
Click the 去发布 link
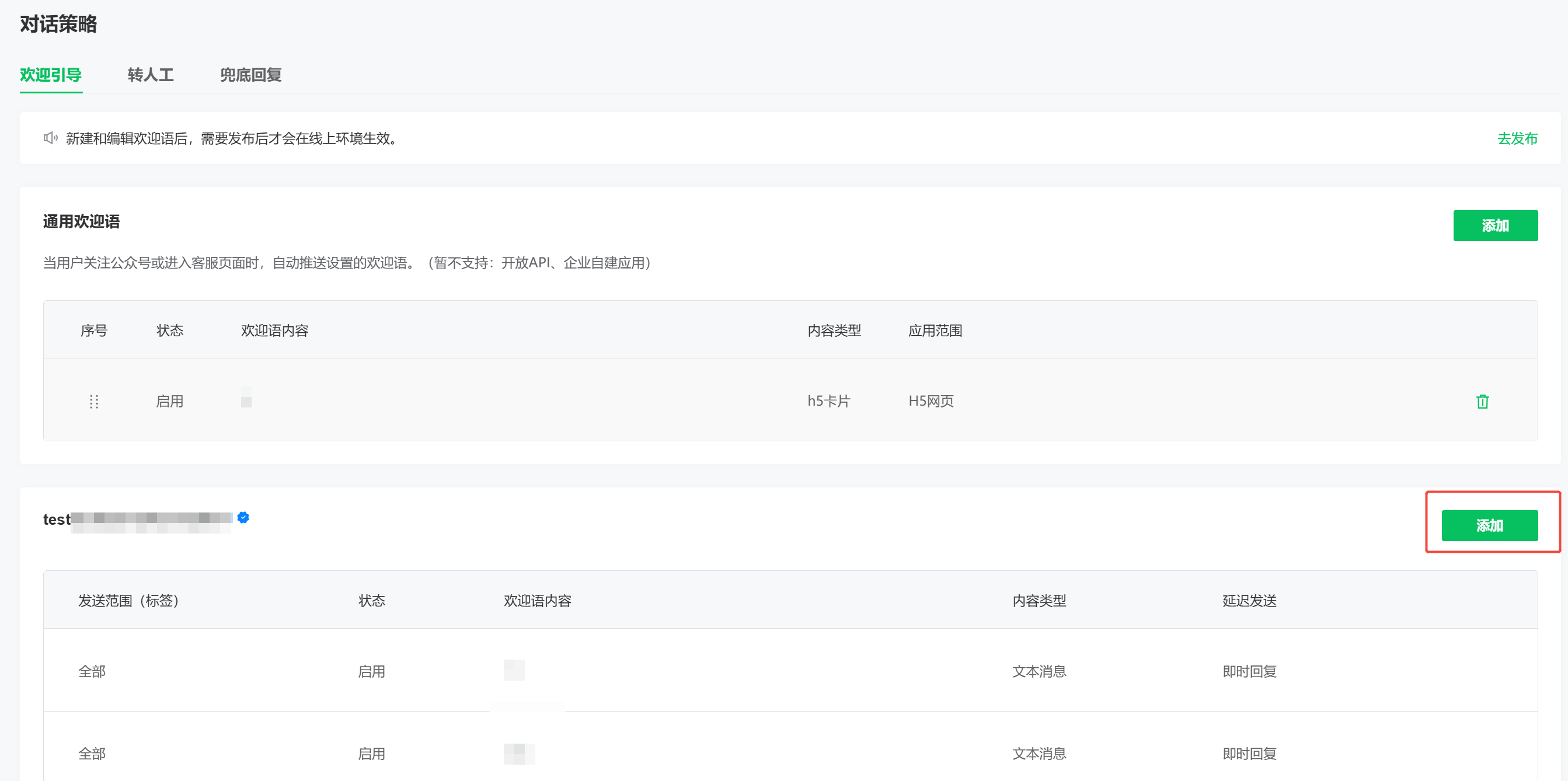[1517, 138]
